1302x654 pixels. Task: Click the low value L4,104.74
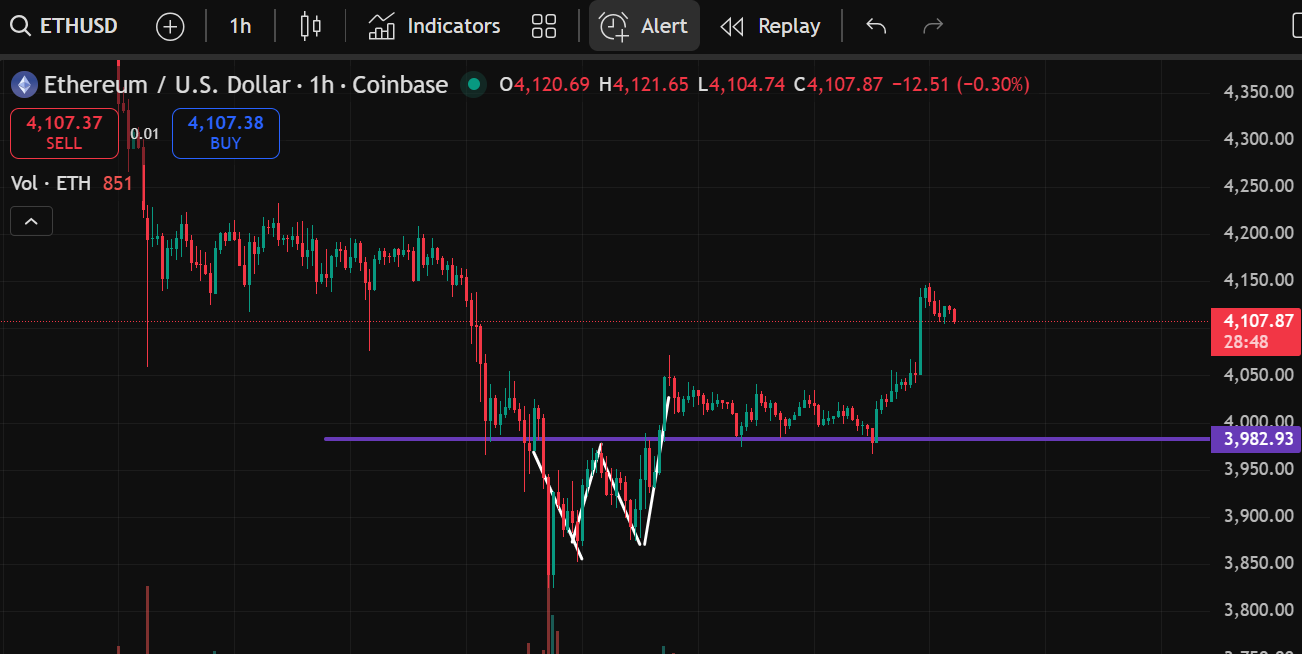tap(741, 85)
